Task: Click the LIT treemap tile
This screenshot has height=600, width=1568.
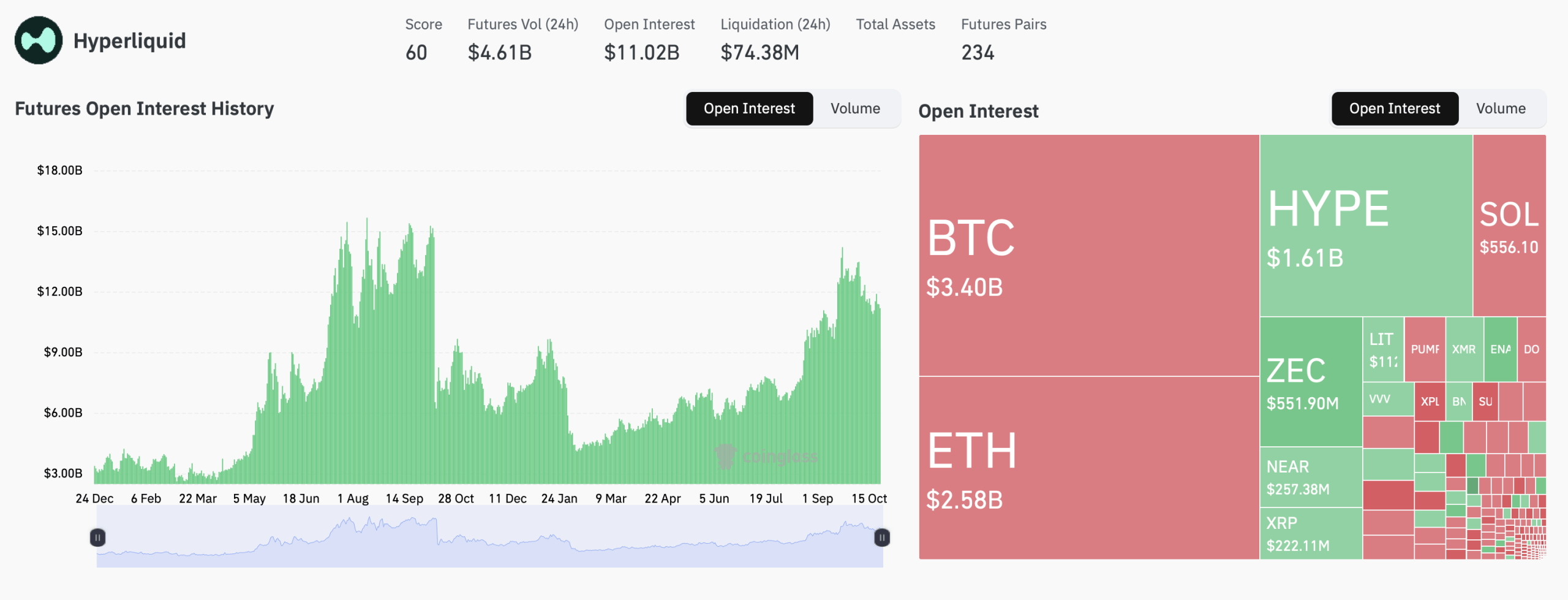Action: point(1383,349)
